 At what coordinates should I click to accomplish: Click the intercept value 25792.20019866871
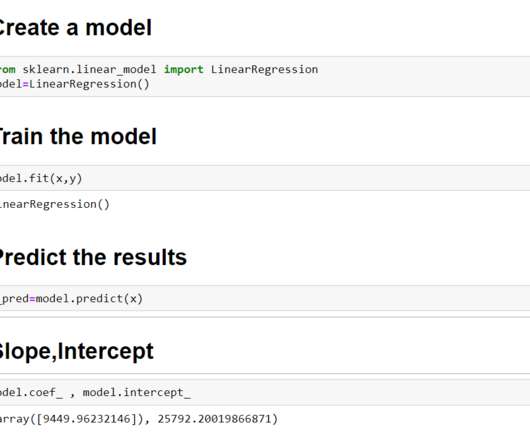(x=214, y=419)
